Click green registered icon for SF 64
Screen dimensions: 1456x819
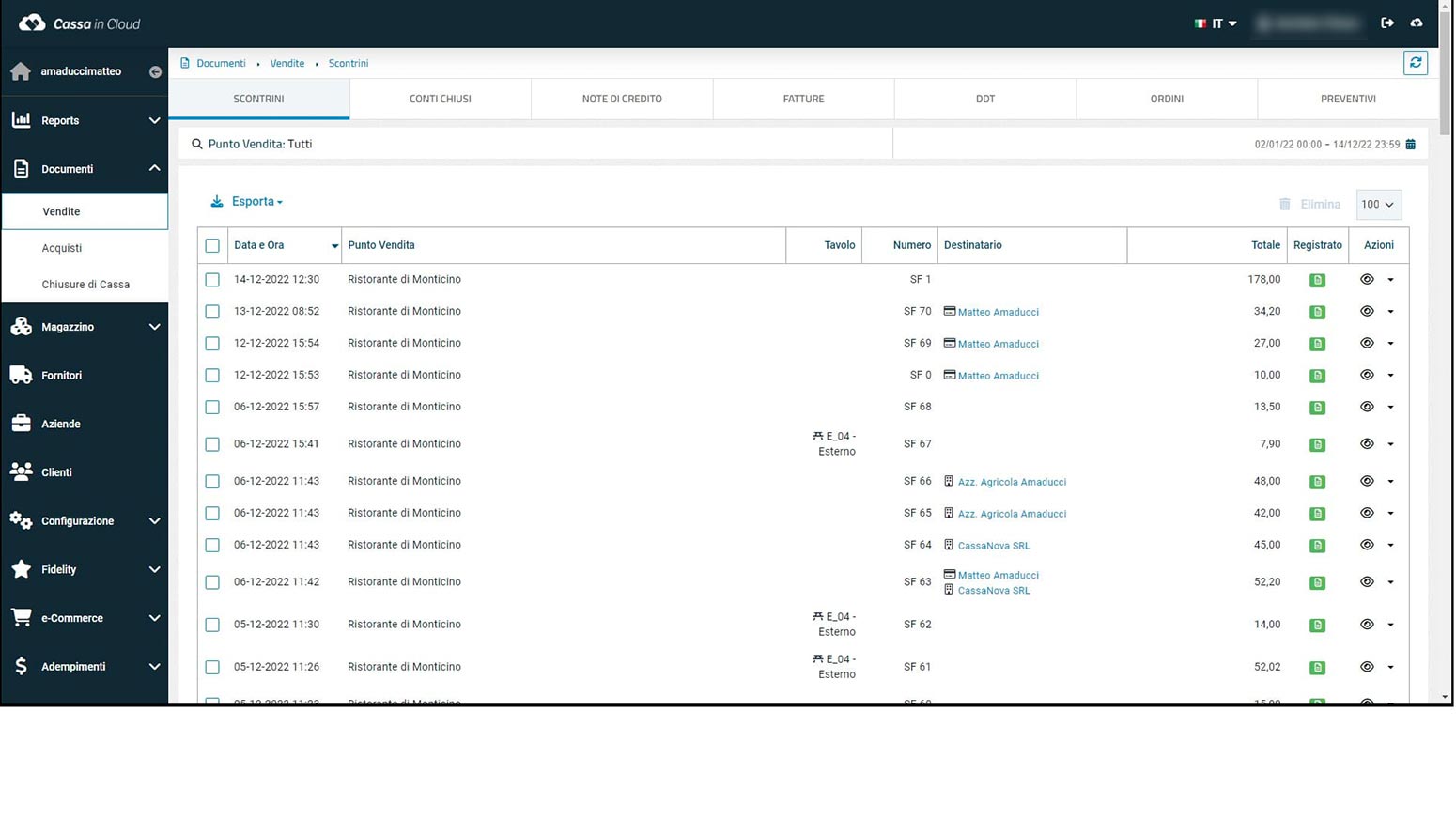pyautogui.click(x=1318, y=546)
